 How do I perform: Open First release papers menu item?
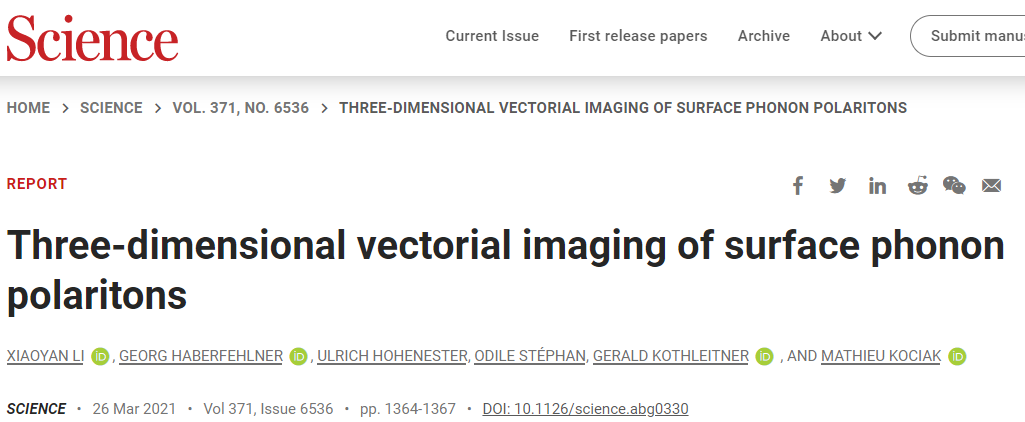coord(638,36)
